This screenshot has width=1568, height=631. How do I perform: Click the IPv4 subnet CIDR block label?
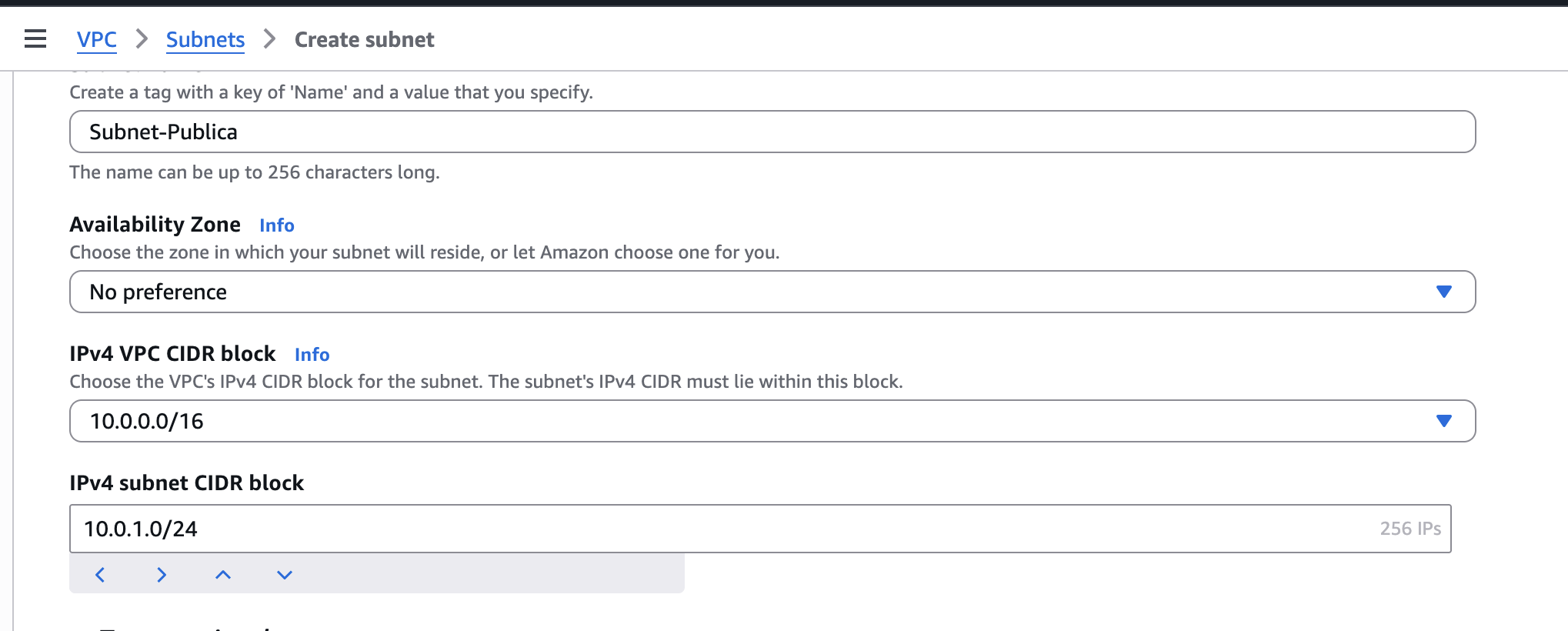(x=187, y=482)
